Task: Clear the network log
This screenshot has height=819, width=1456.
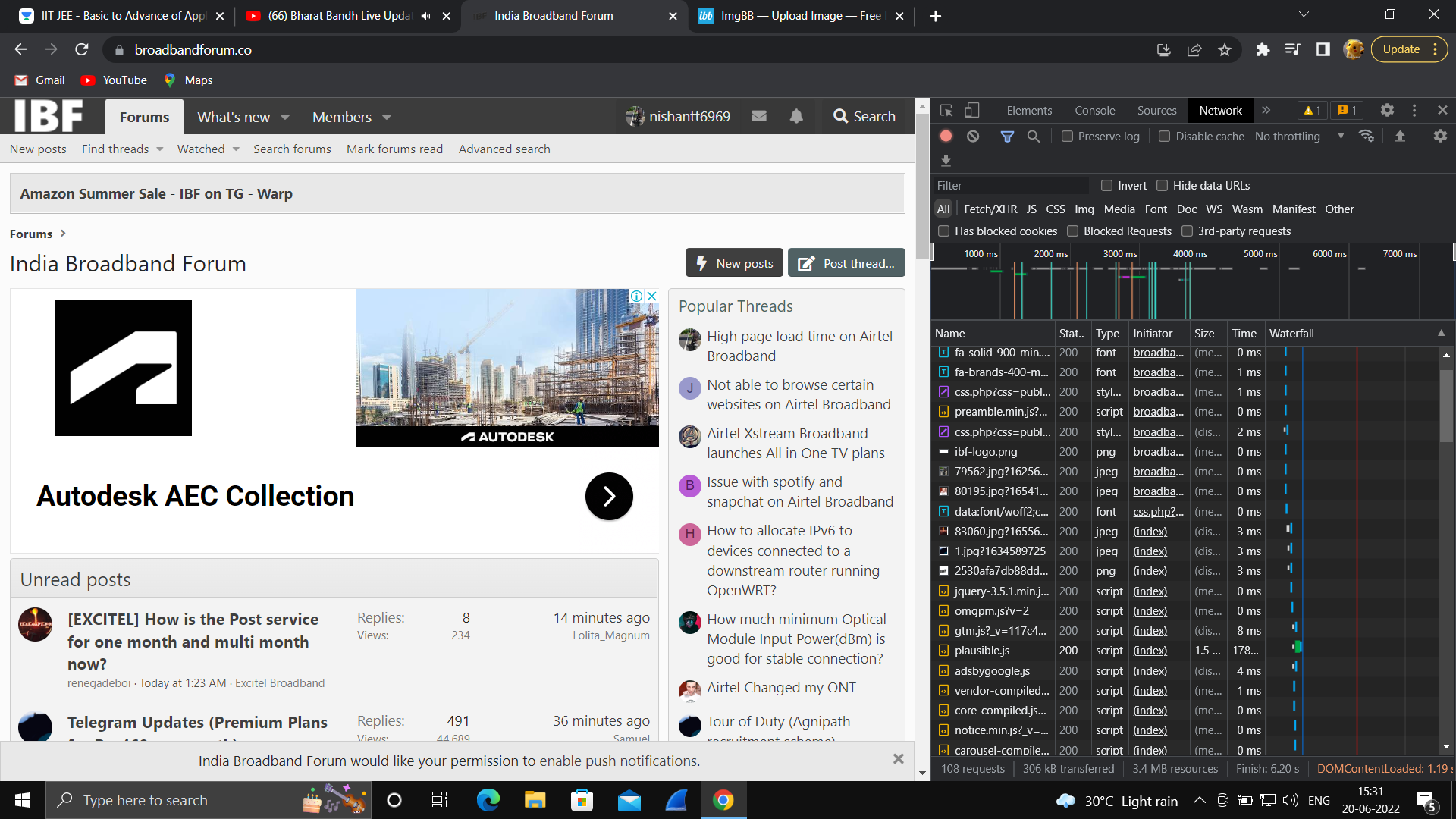Action: click(x=973, y=136)
